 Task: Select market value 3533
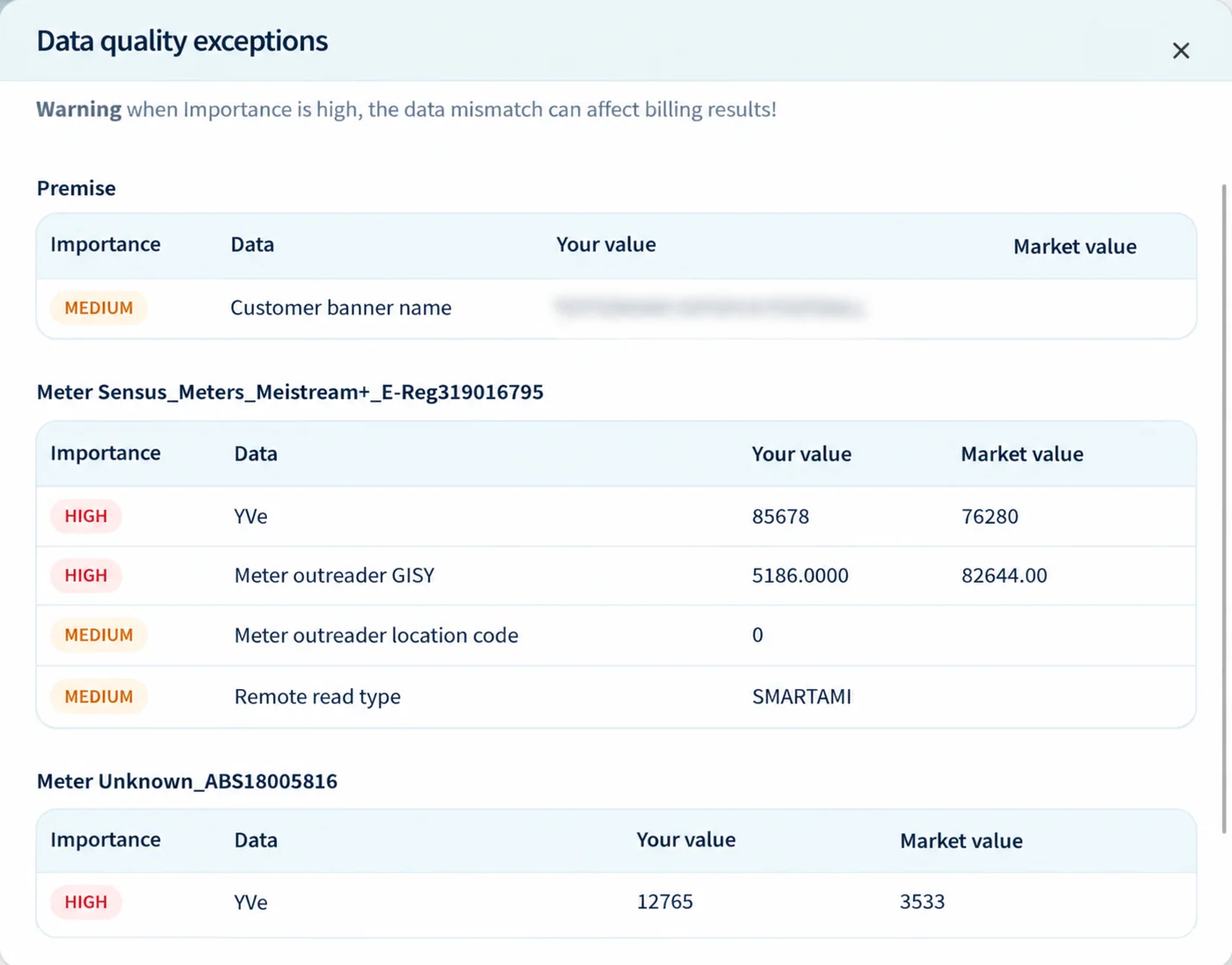click(x=923, y=902)
